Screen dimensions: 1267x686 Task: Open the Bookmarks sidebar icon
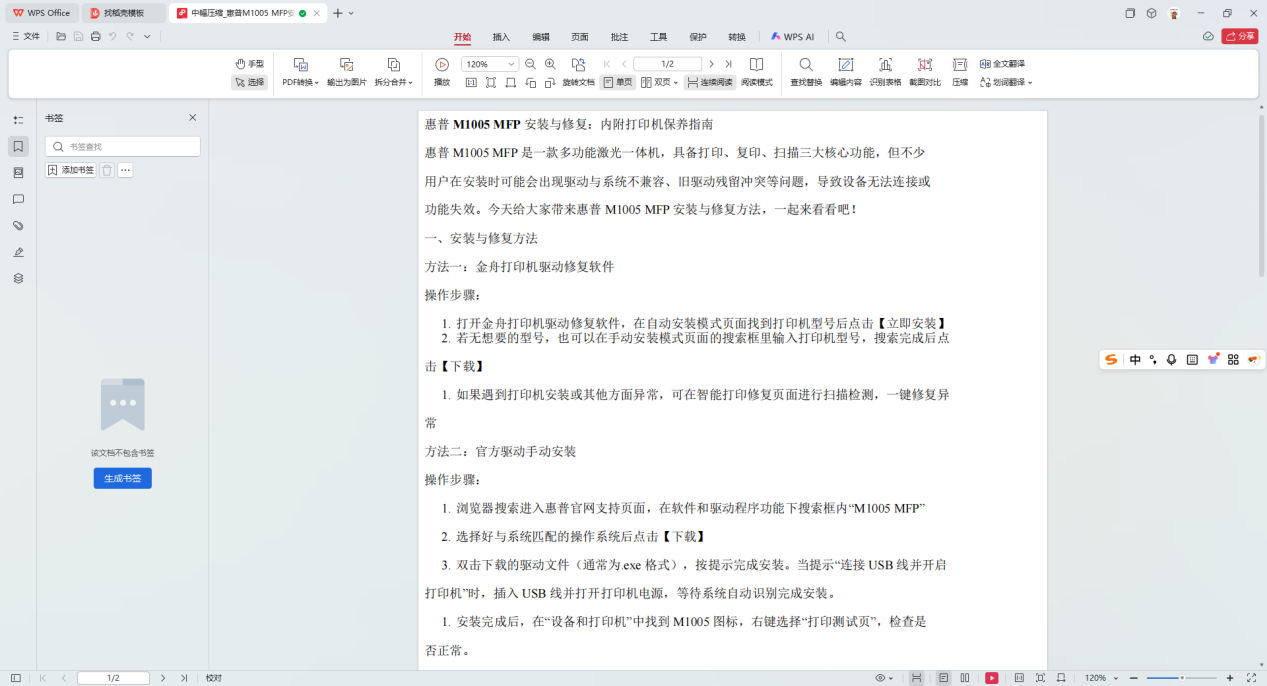(x=18, y=147)
